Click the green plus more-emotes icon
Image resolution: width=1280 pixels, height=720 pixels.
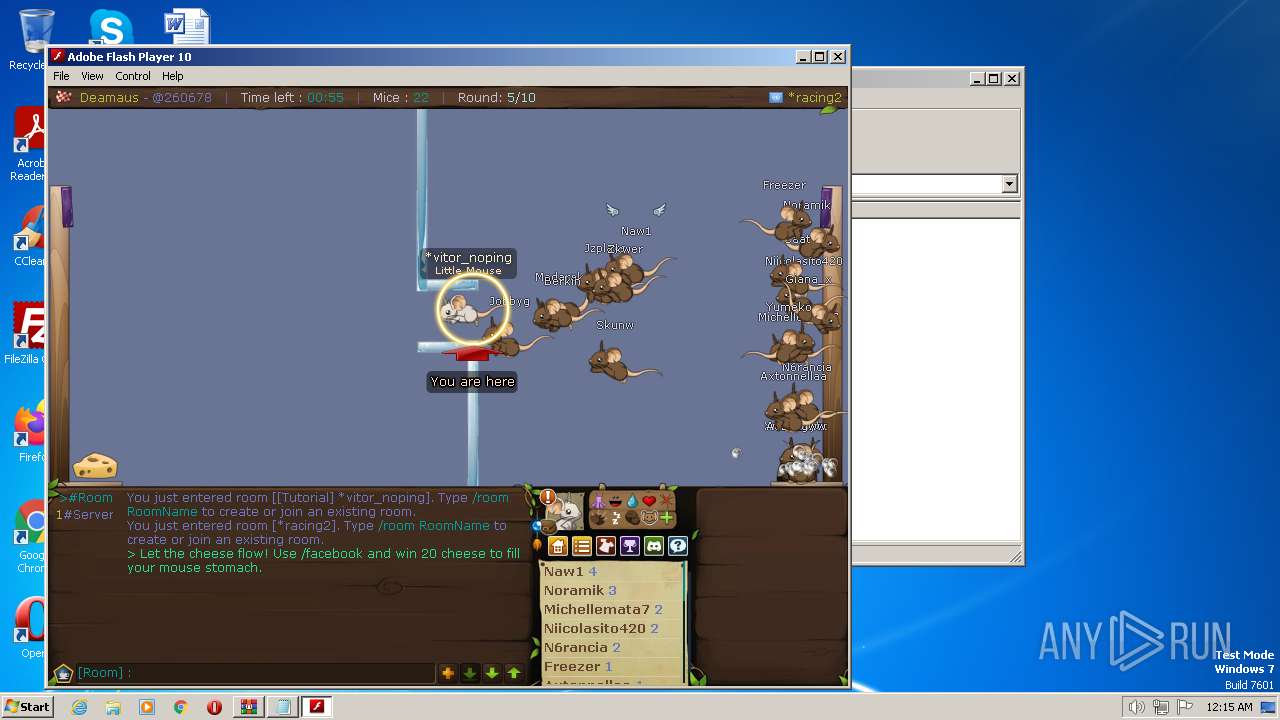[x=666, y=518]
